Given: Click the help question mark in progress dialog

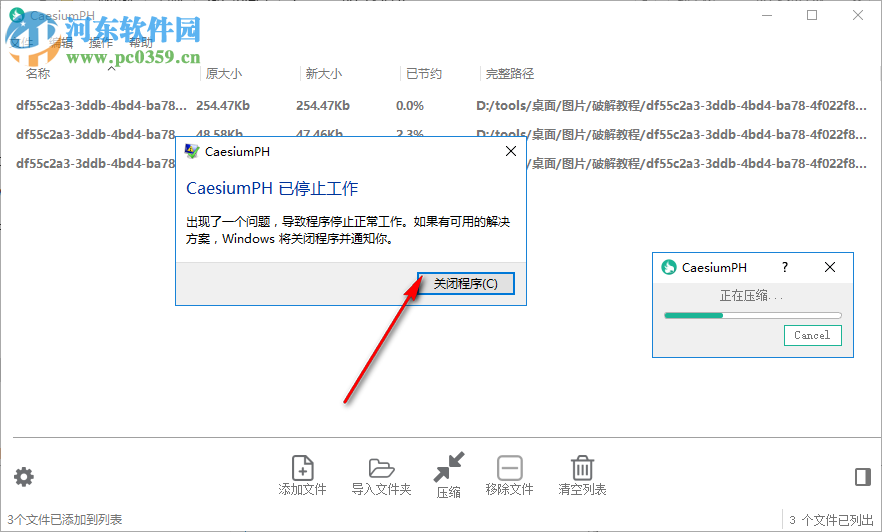Looking at the screenshot, I should tap(785, 267).
